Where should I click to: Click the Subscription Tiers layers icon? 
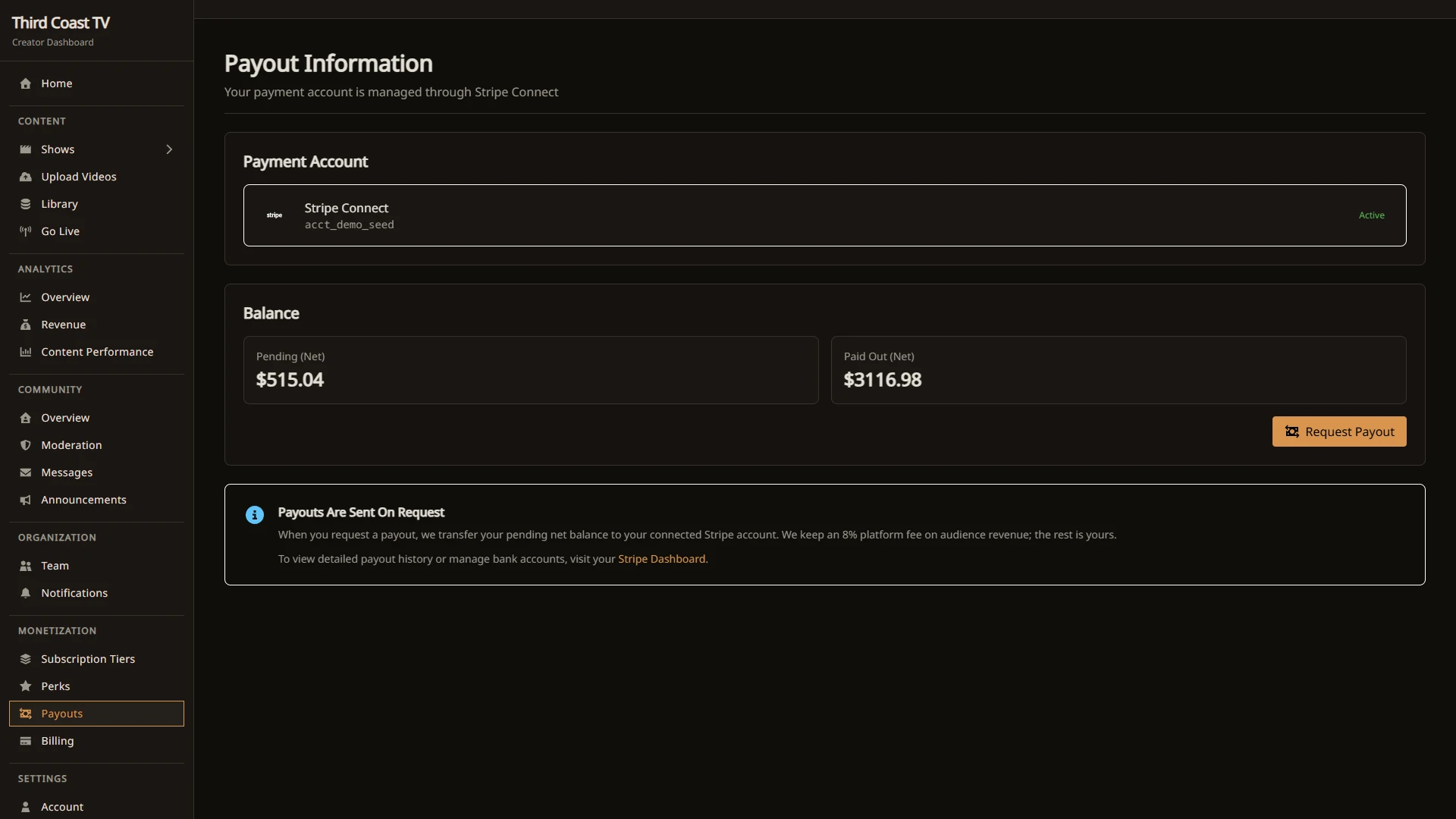click(26, 659)
